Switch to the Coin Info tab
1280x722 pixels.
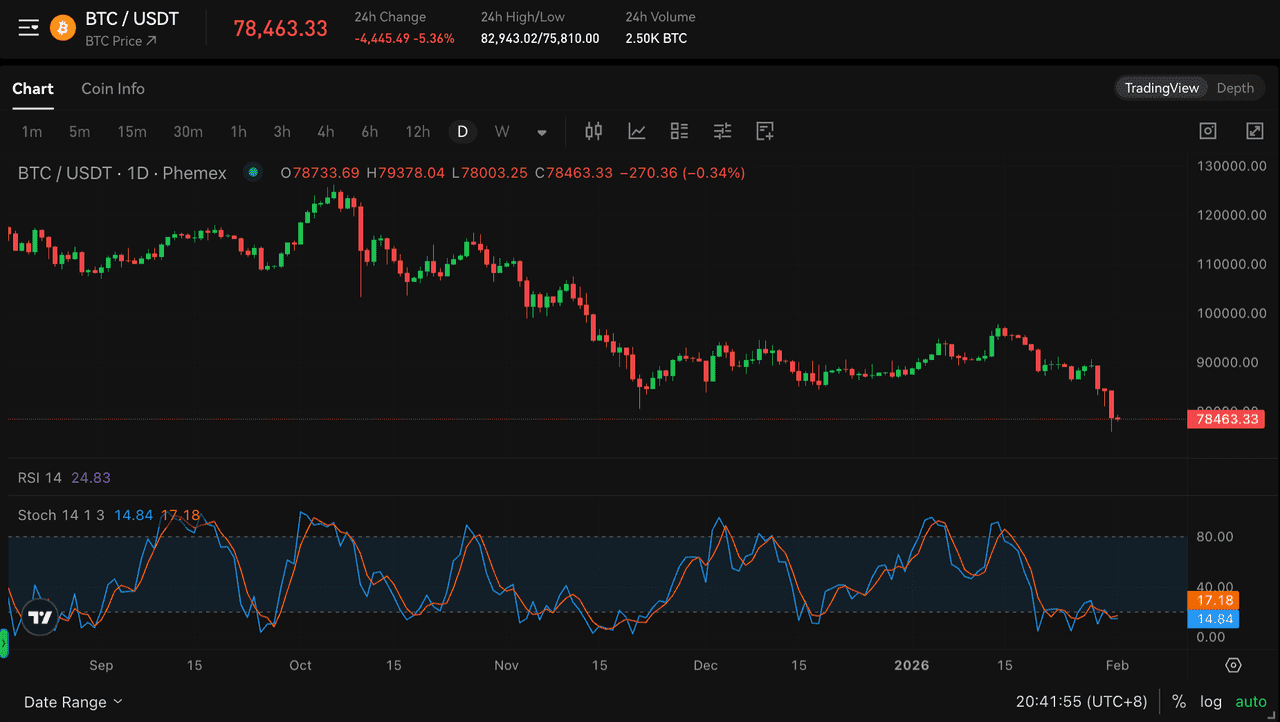coord(112,88)
